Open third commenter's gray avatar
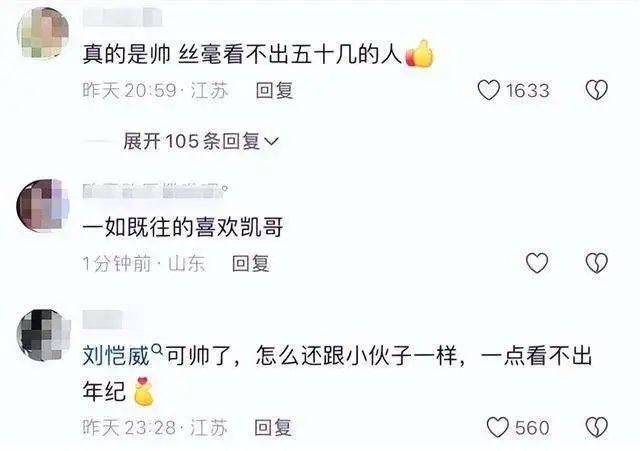The height and width of the screenshot is (451, 640). [x=43, y=335]
